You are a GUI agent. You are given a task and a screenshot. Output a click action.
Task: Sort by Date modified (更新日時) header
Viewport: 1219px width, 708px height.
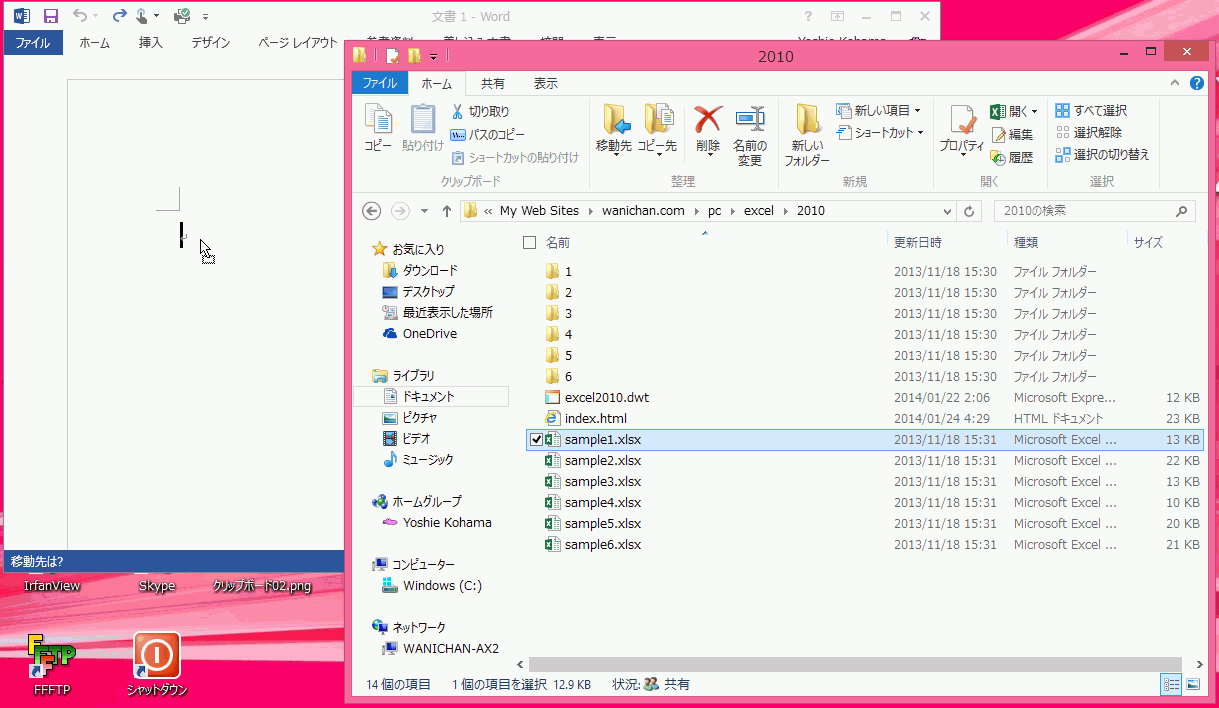point(917,243)
